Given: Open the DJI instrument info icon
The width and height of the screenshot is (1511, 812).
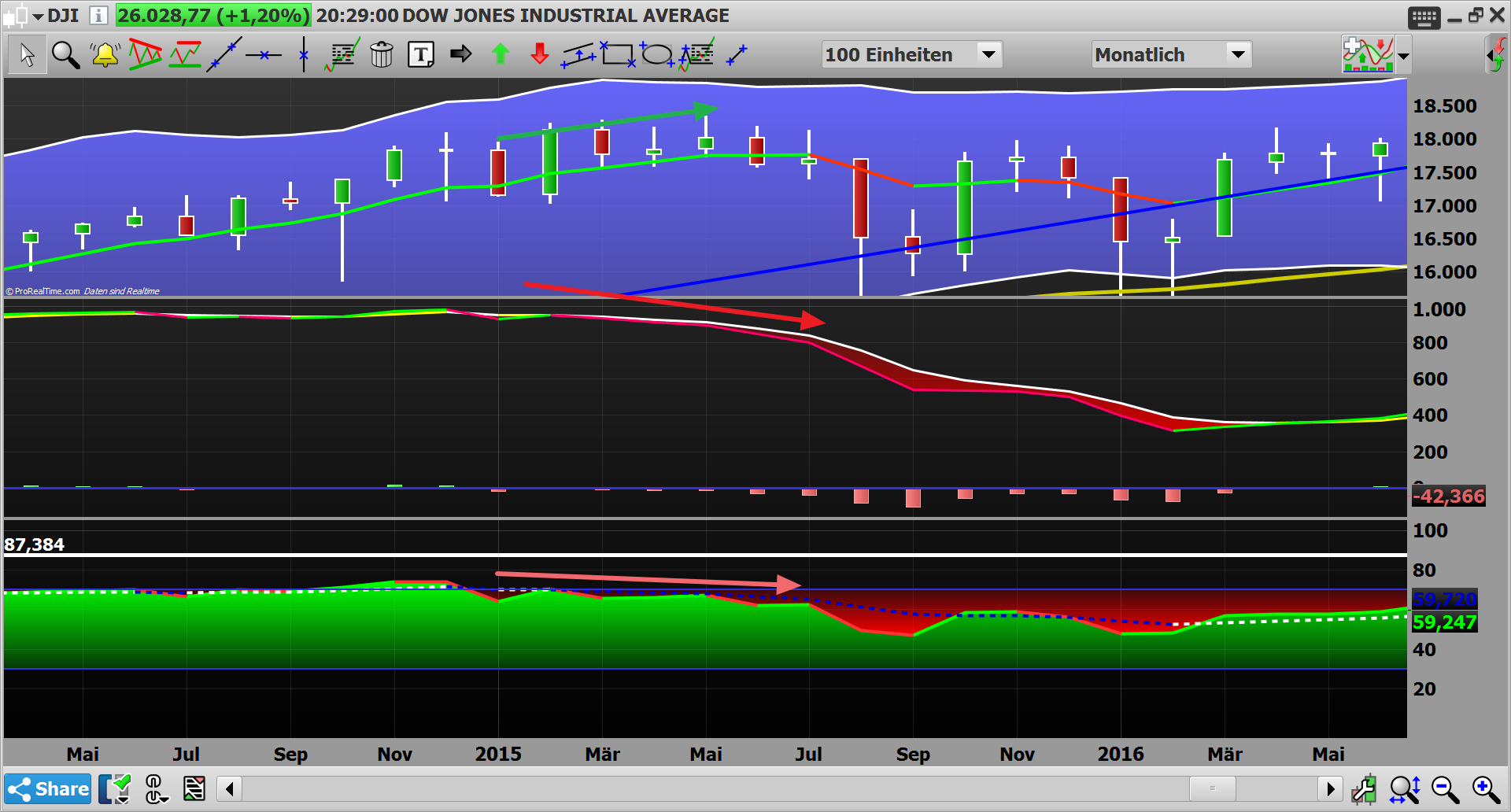Looking at the screenshot, I should [x=98, y=15].
